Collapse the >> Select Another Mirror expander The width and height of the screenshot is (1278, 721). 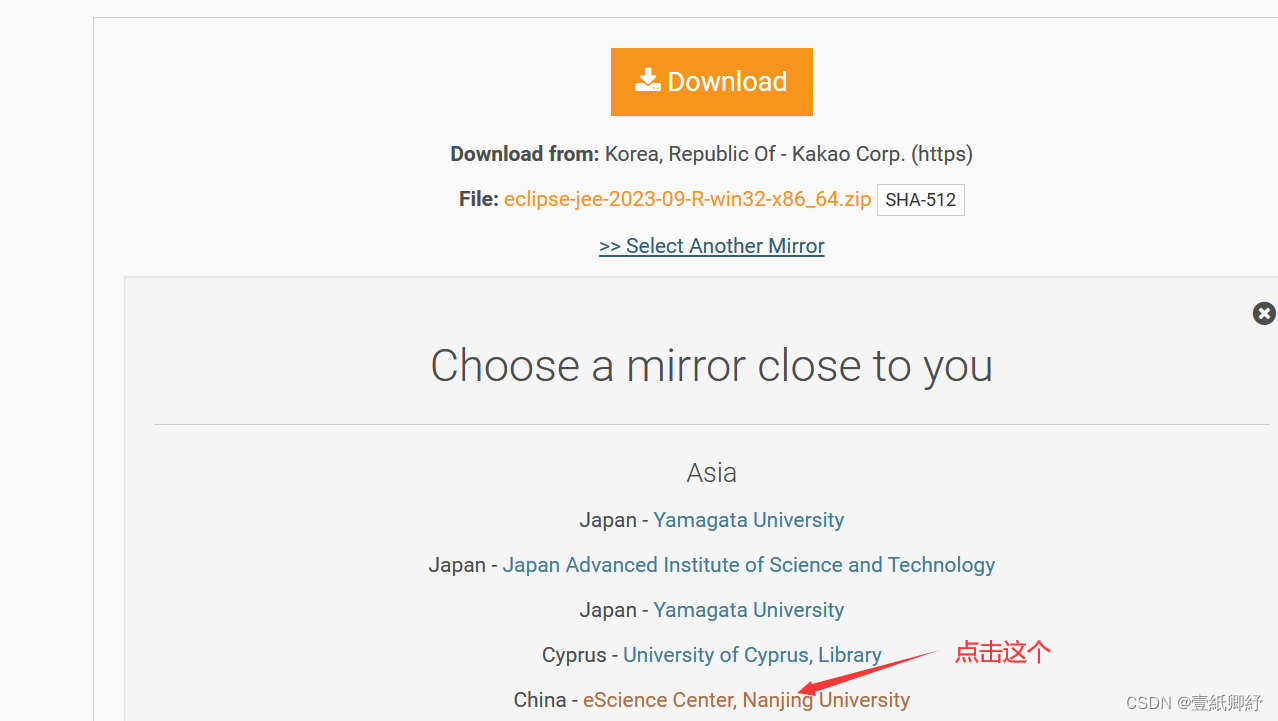tap(711, 246)
